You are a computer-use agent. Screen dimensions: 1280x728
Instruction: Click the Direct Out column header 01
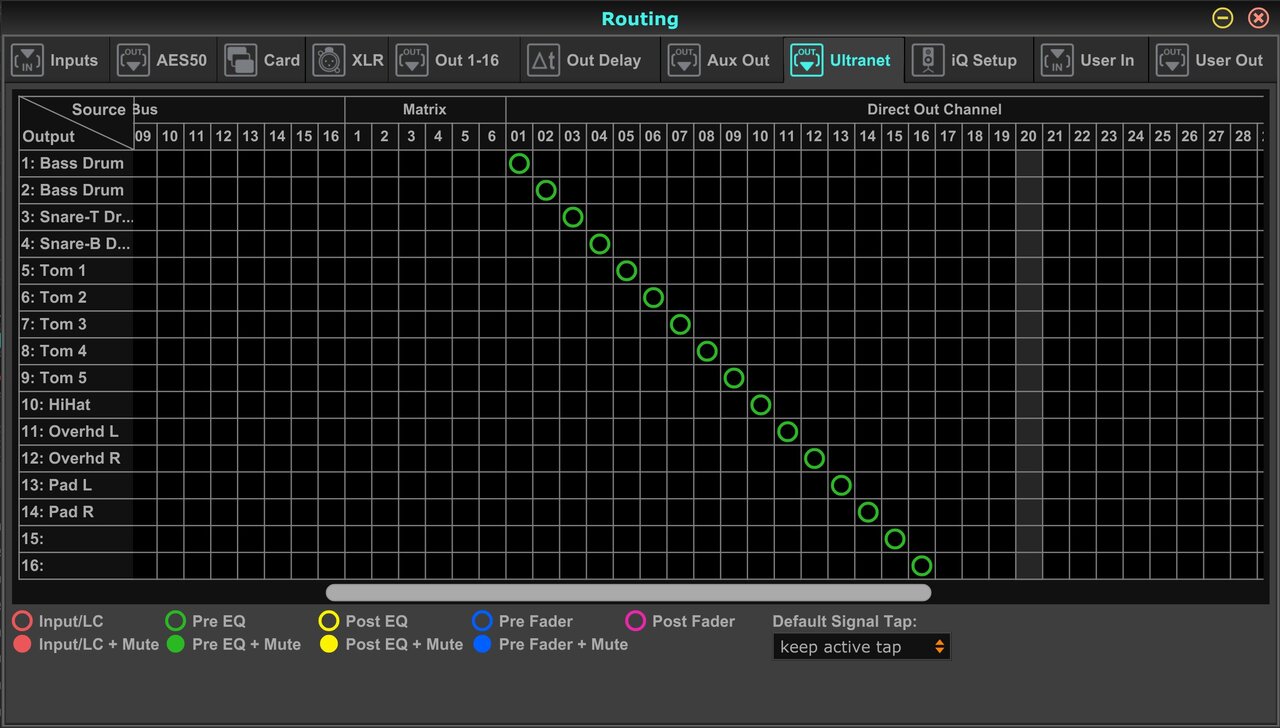pyautogui.click(x=518, y=137)
